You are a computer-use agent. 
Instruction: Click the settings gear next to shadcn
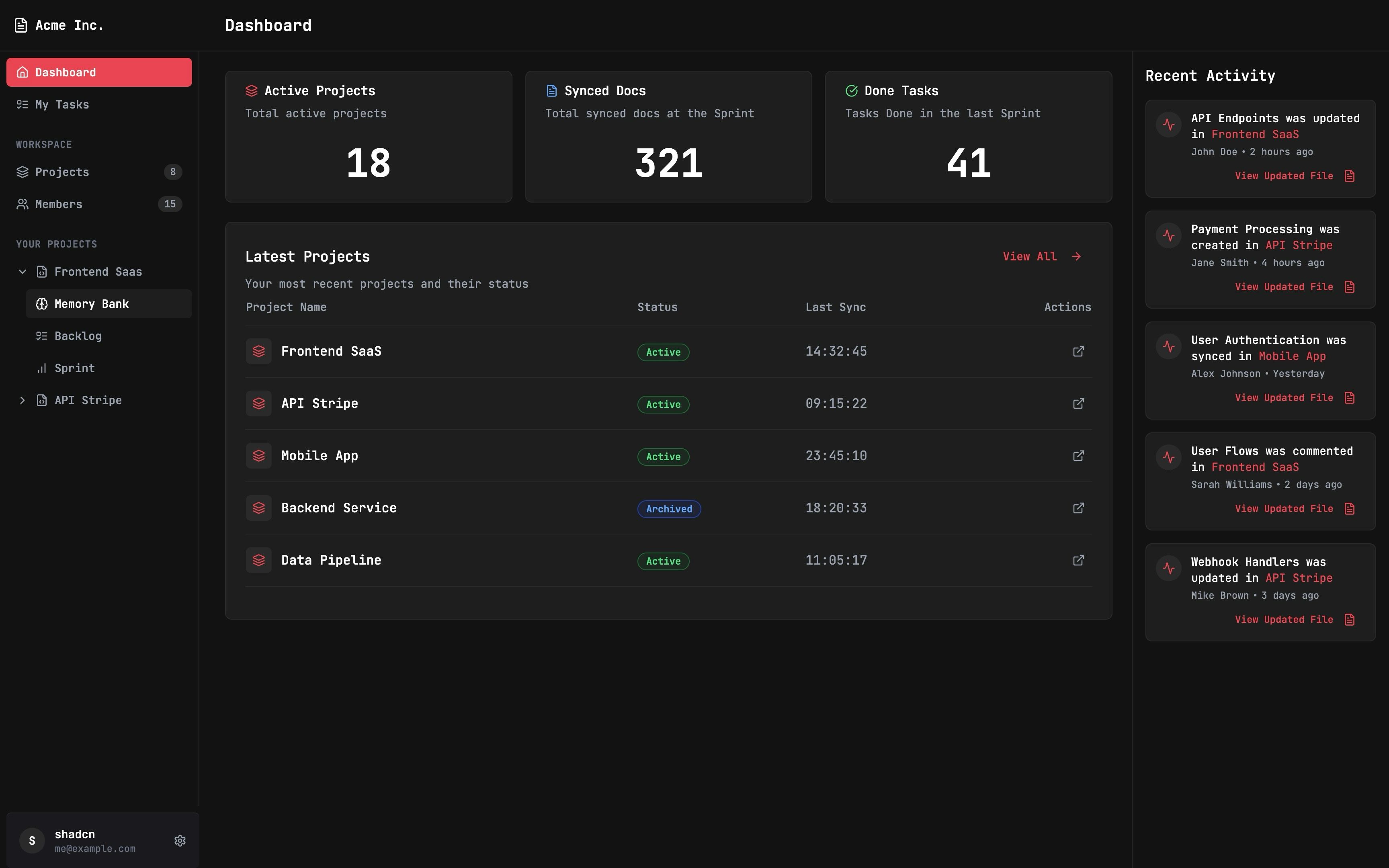tap(180, 840)
